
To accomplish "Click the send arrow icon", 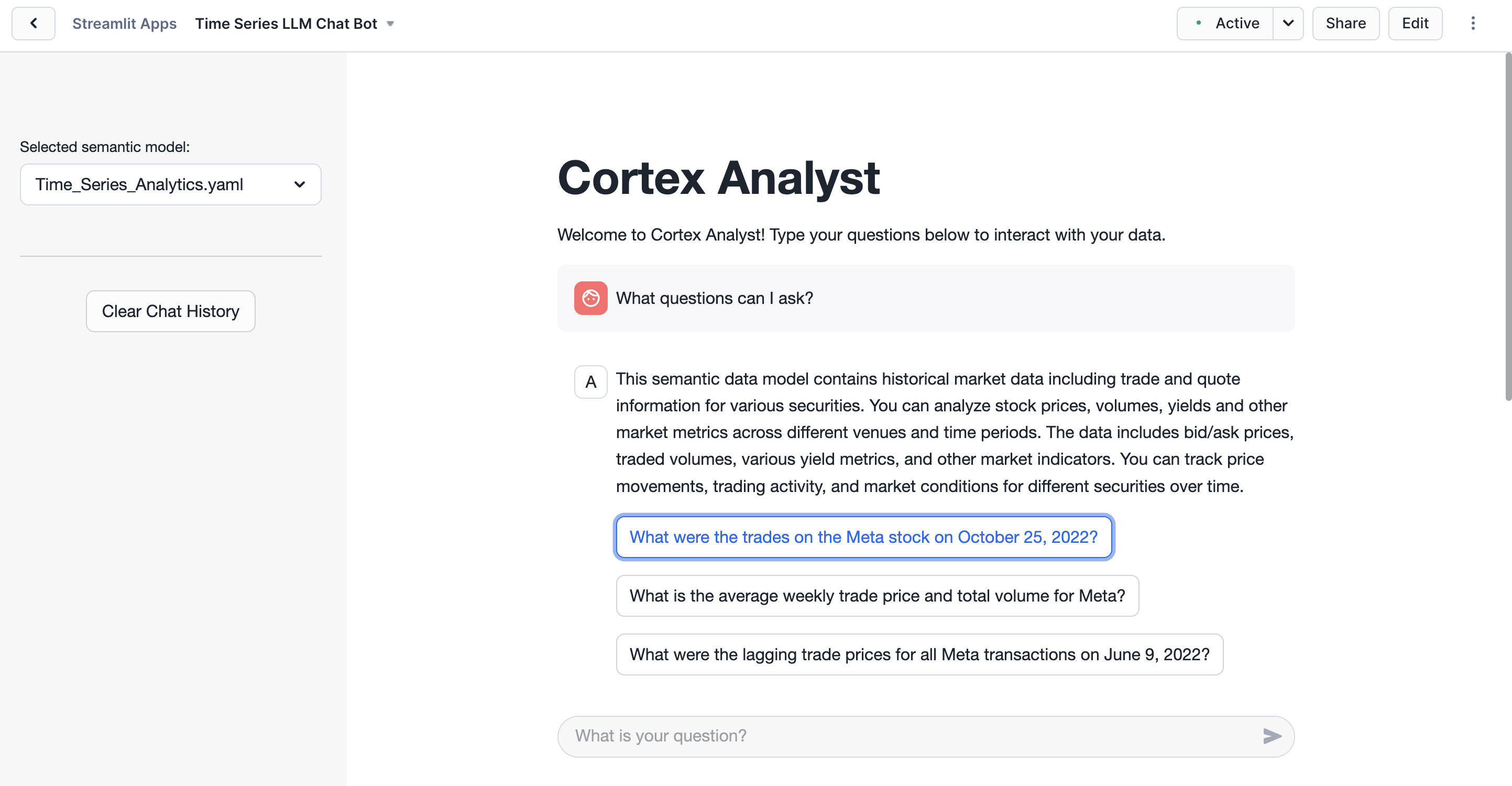I will [1272, 736].
